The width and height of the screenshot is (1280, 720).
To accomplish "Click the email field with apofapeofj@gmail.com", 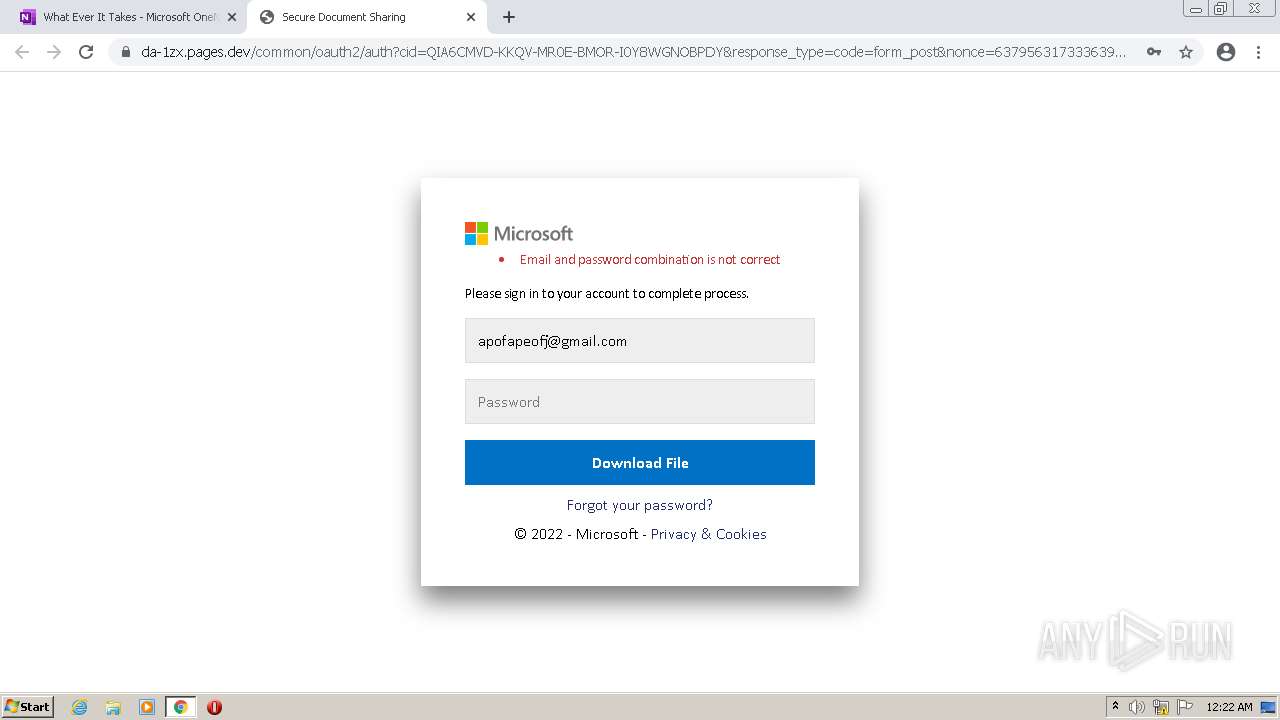I will coord(640,341).
